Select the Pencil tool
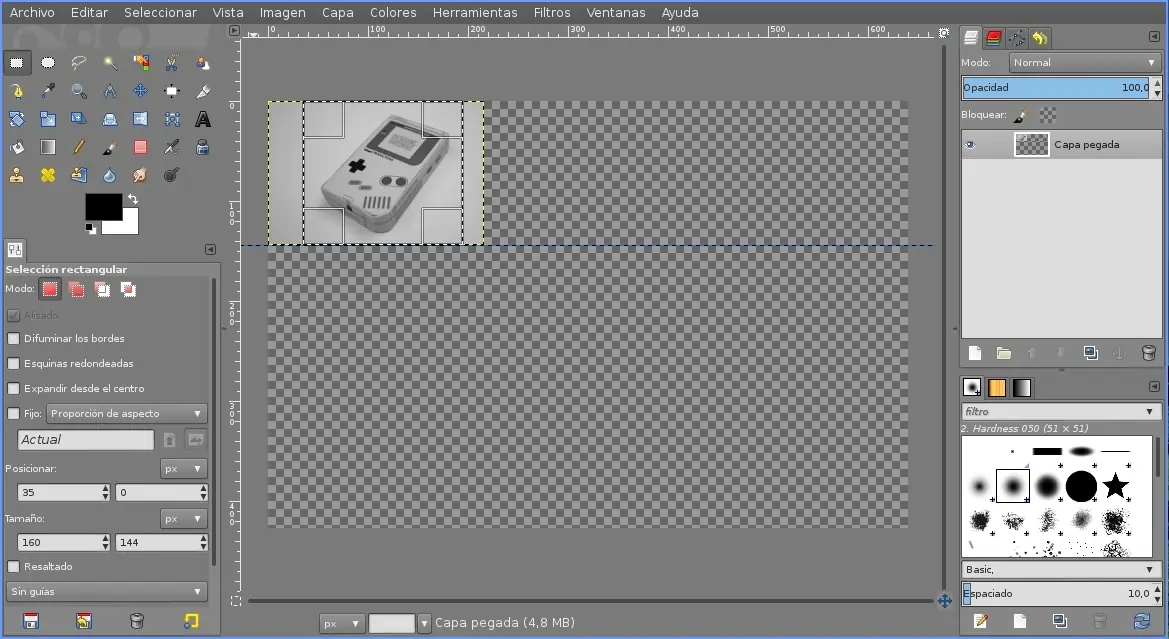 point(79,148)
